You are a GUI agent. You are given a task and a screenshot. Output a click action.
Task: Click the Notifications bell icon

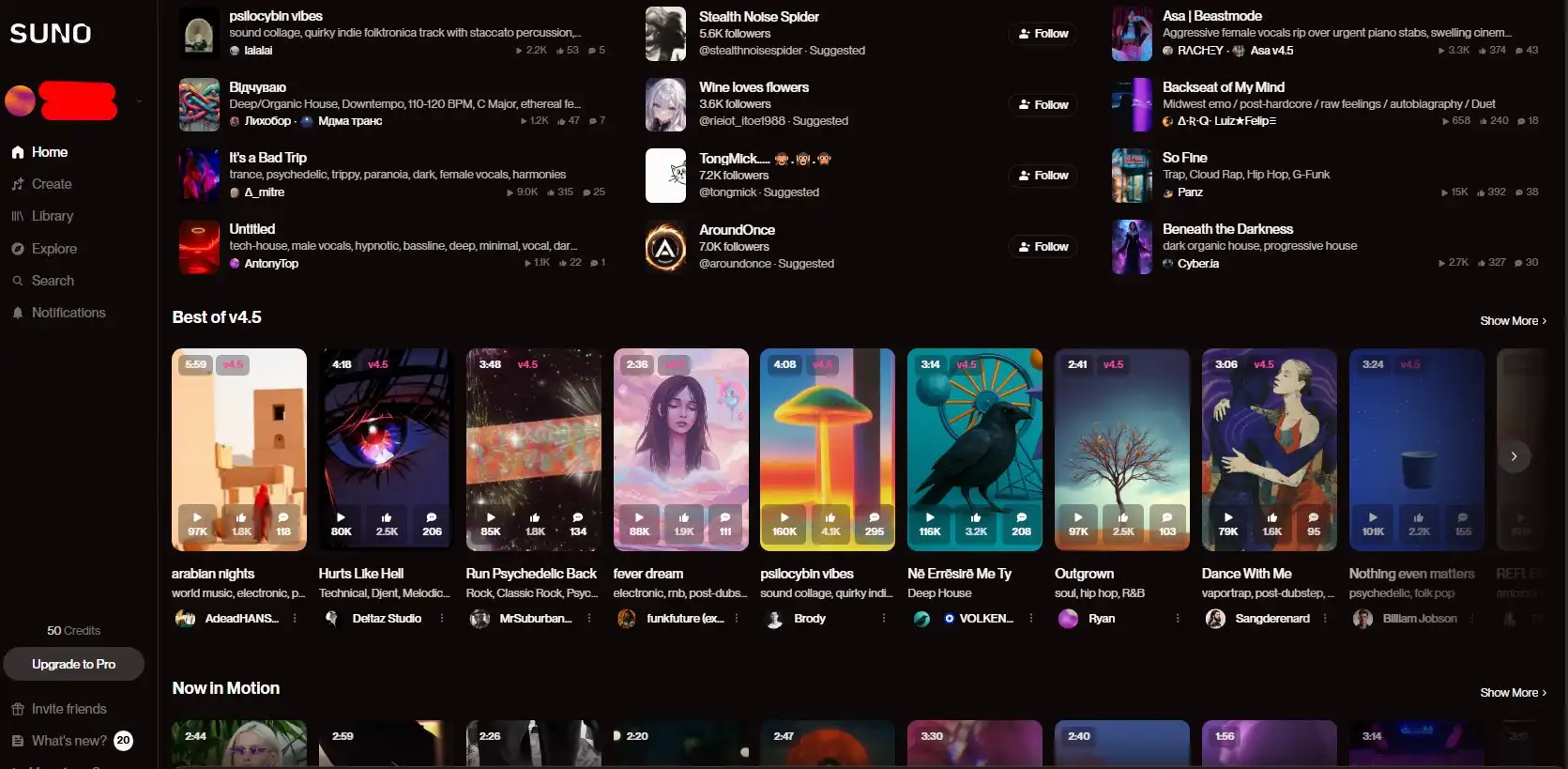coord(18,313)
